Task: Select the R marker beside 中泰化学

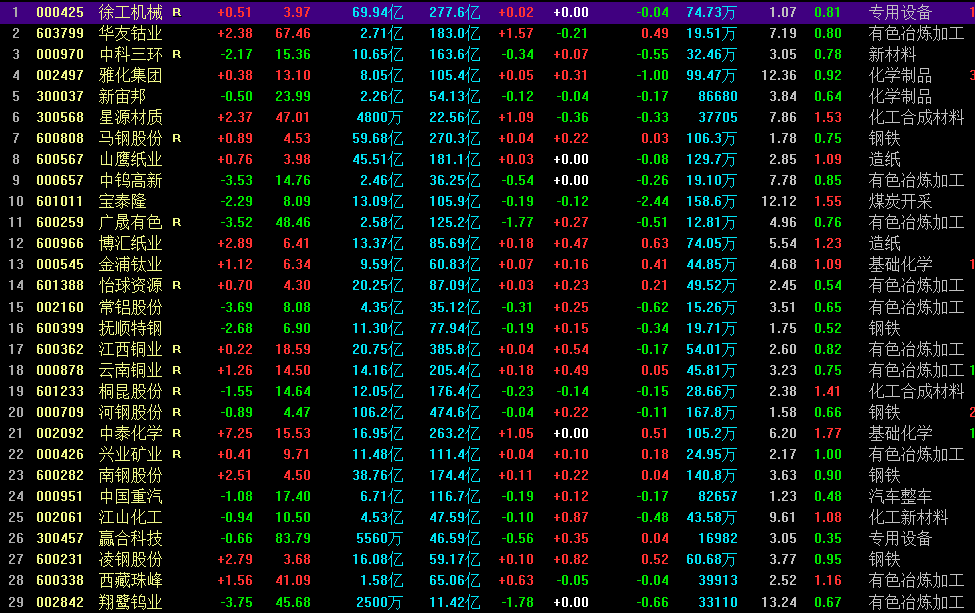Action: pos(177,433)
